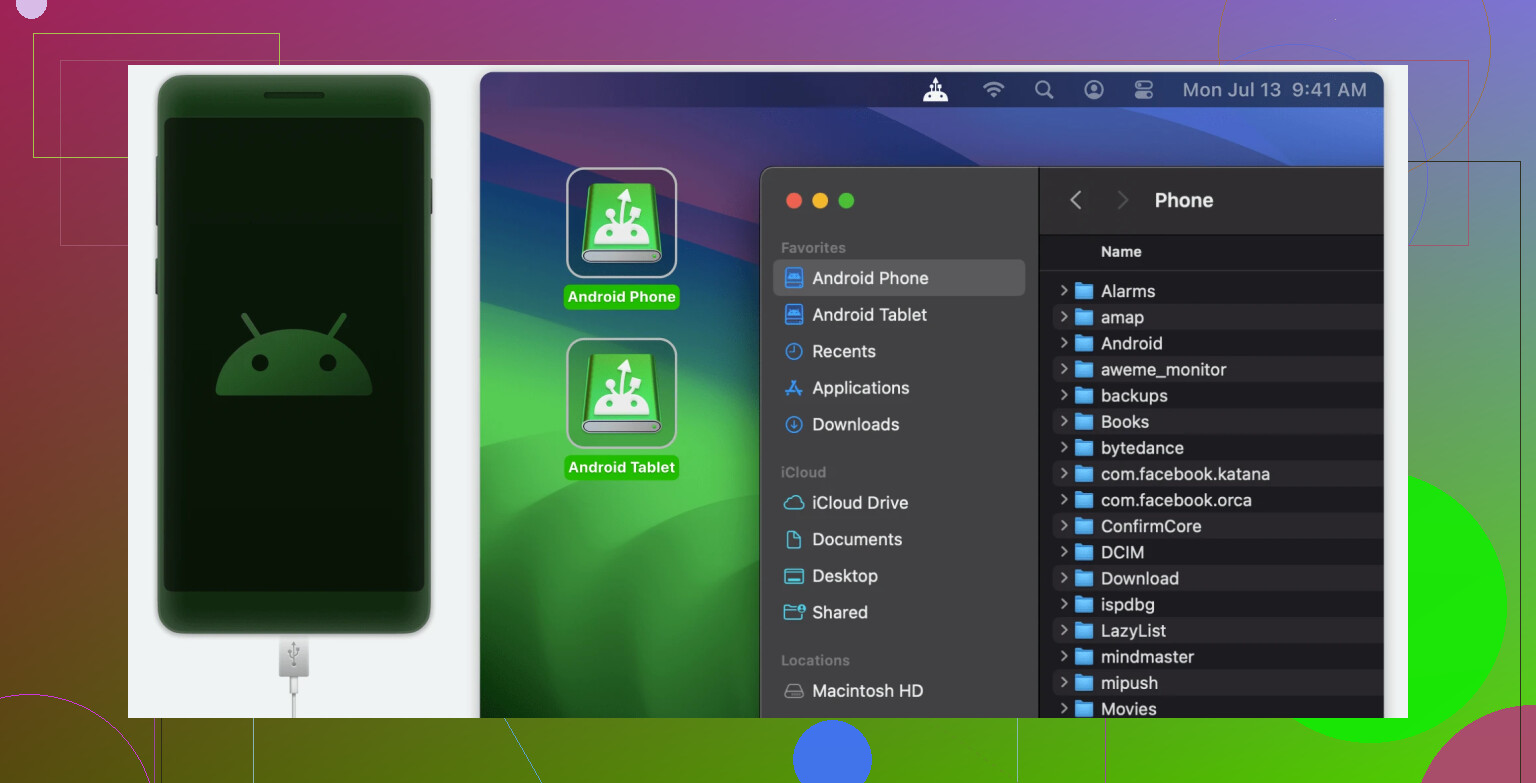Open Shared in Finder sidebar
Viewport: 1536px width, 783px height.
899,612
